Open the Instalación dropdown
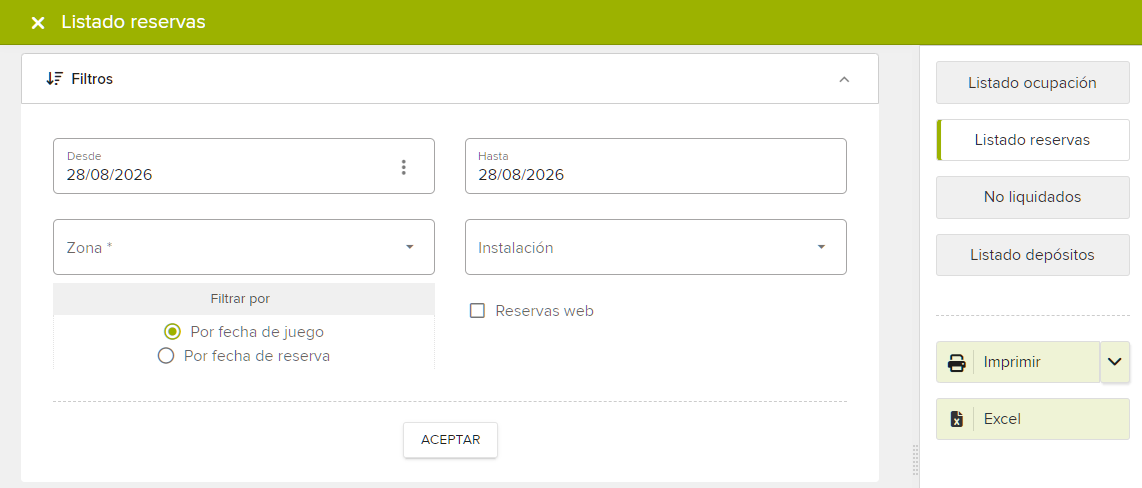The height and width of the screenshot is (488, 1142). coord(655,247)
